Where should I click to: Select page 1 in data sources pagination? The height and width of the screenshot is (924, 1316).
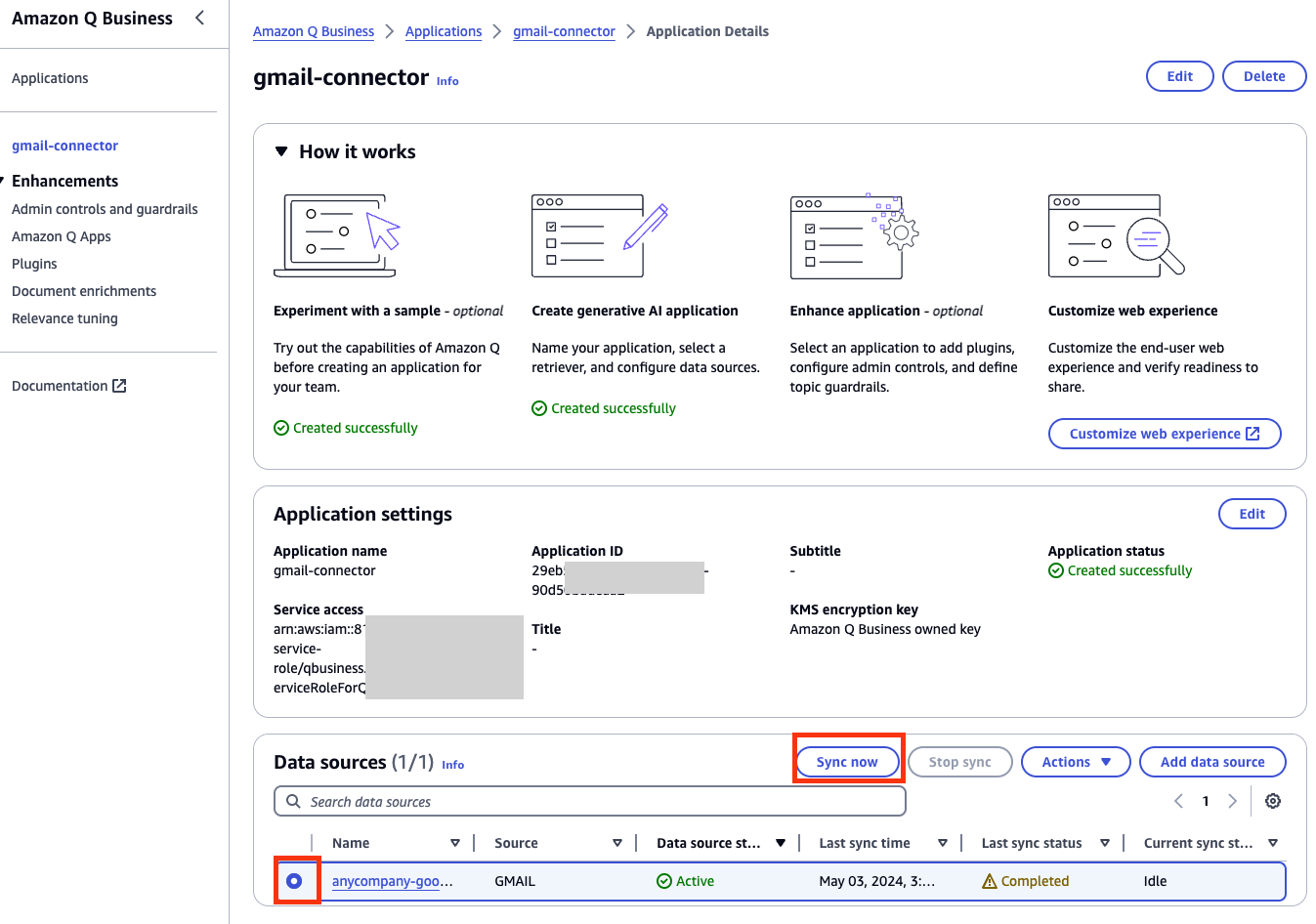tap(1206, 801)
